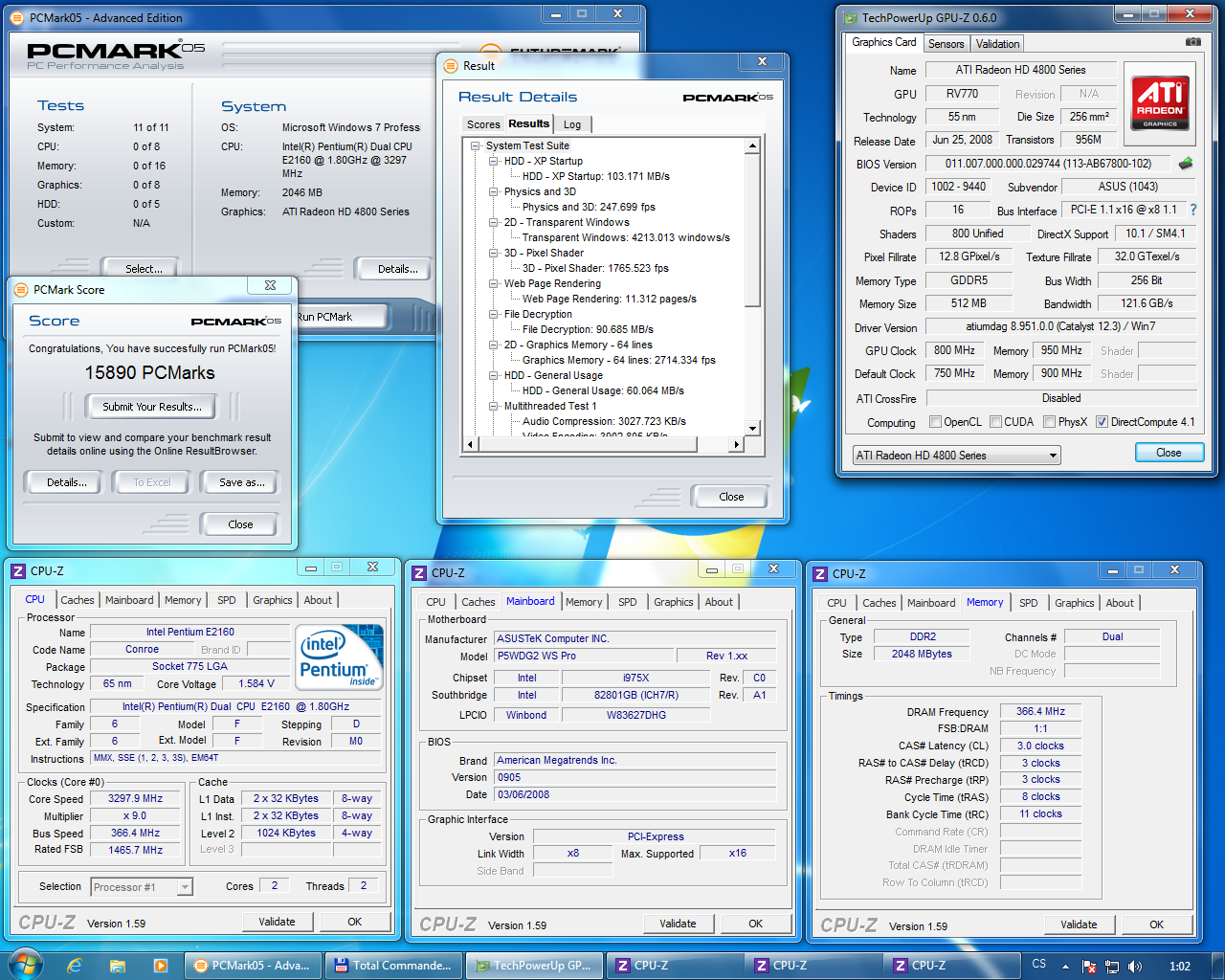Click the CS language indicator in the taskbar
The image size is (1225, 980).
[1039, 964]
